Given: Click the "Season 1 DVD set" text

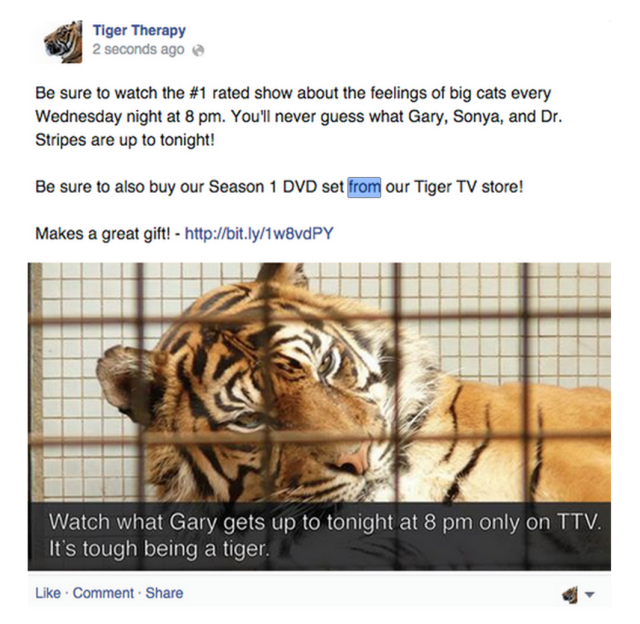Looking at the screenshot, I should point(277,187).
